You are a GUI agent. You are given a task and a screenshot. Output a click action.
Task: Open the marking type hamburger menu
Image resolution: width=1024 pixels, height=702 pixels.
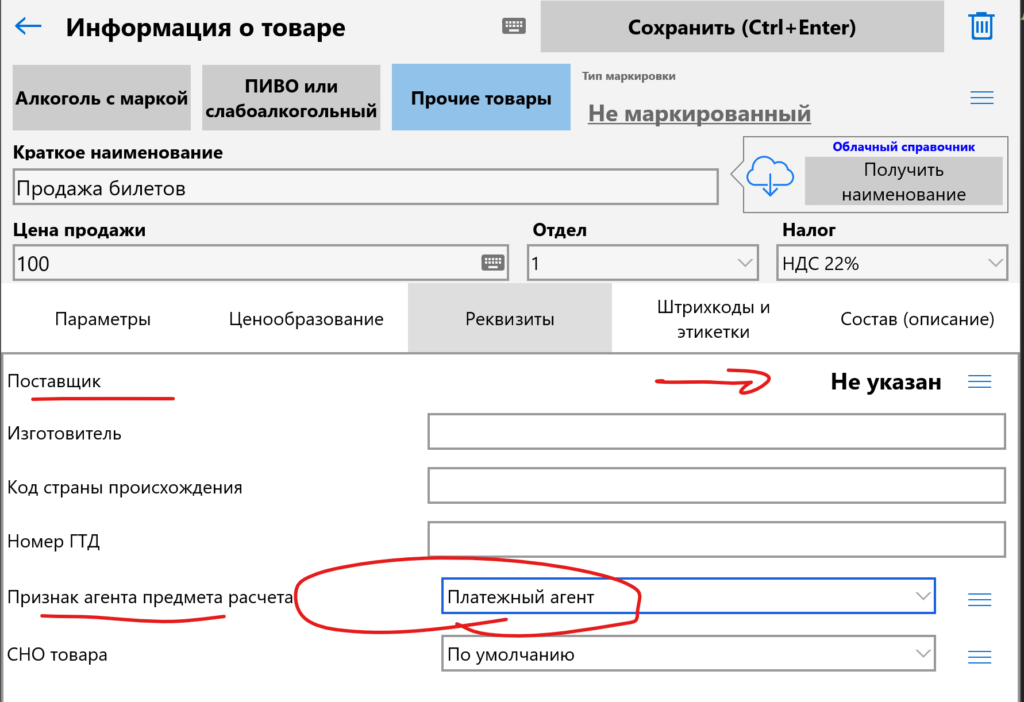[982, 98]
